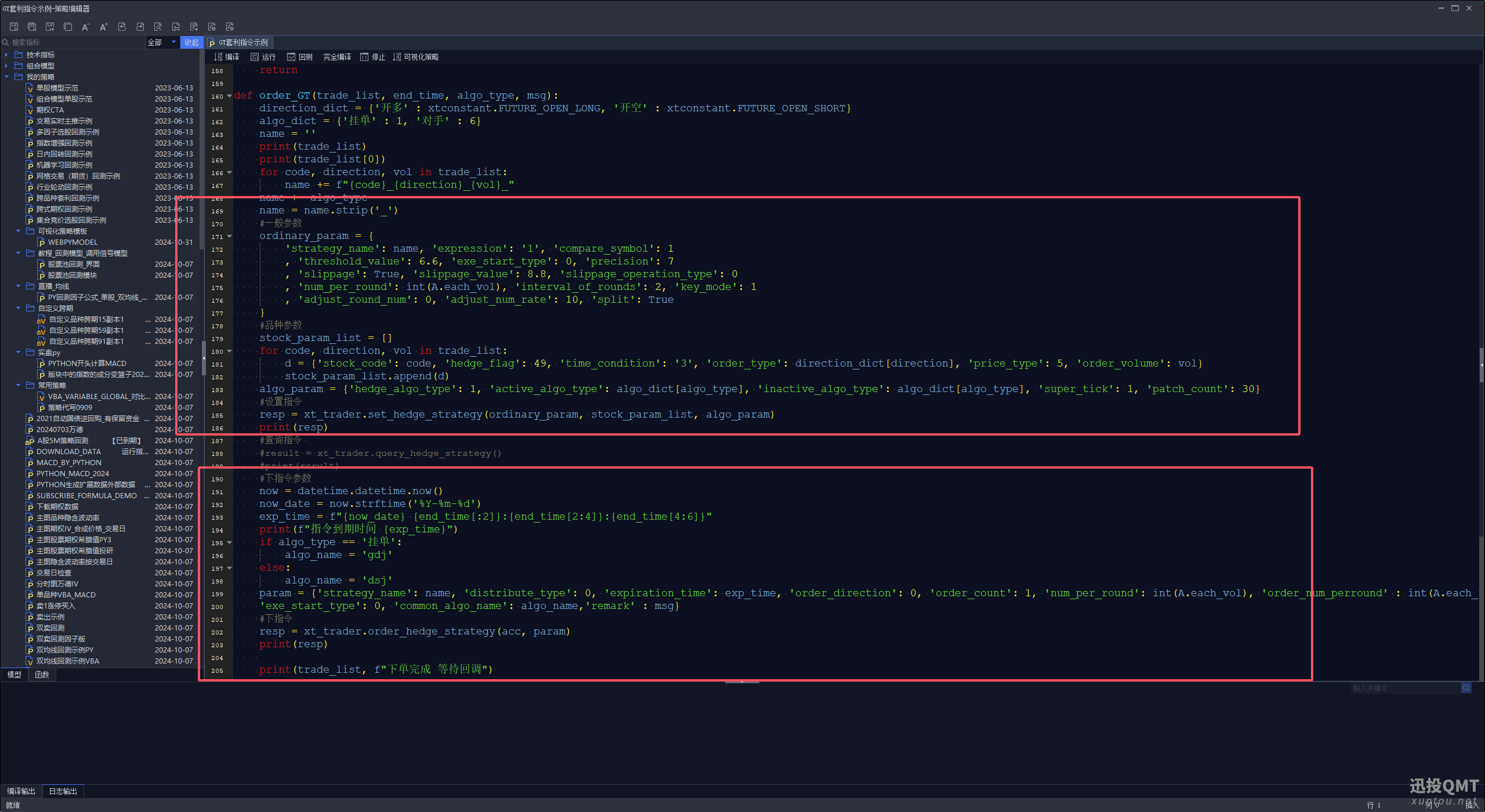This screenshot has height=812, width=1485.
Task: Fold the for loop at line 180
Action: 229,351
